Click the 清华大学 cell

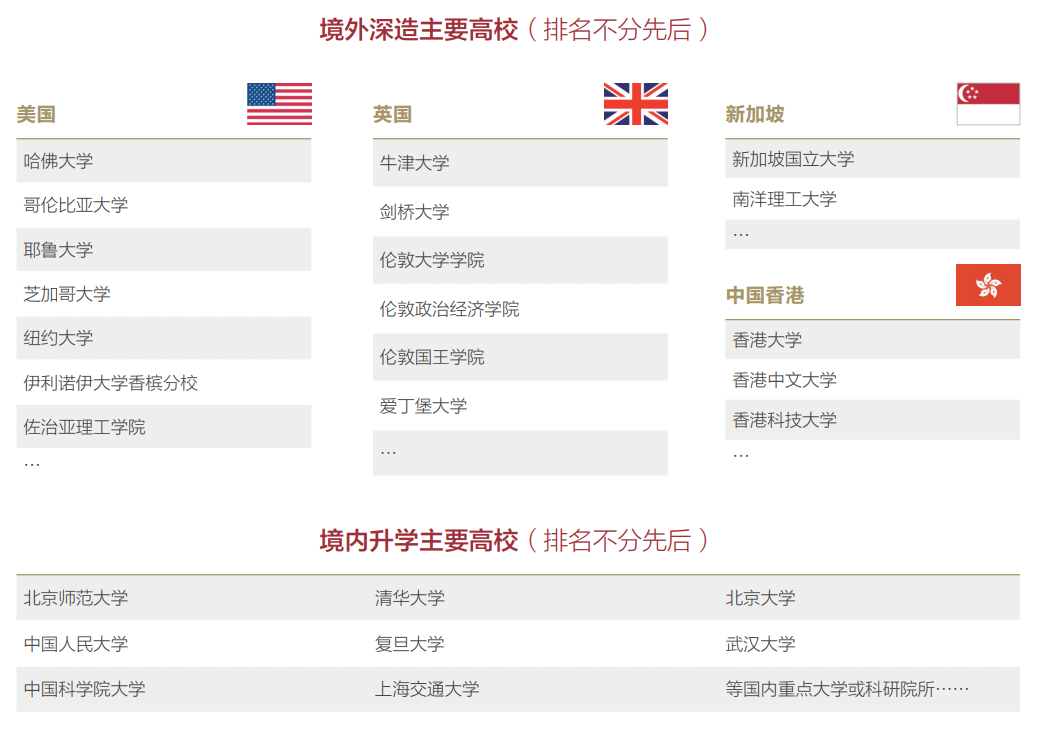pyautogui.click(x=409, y=598)
